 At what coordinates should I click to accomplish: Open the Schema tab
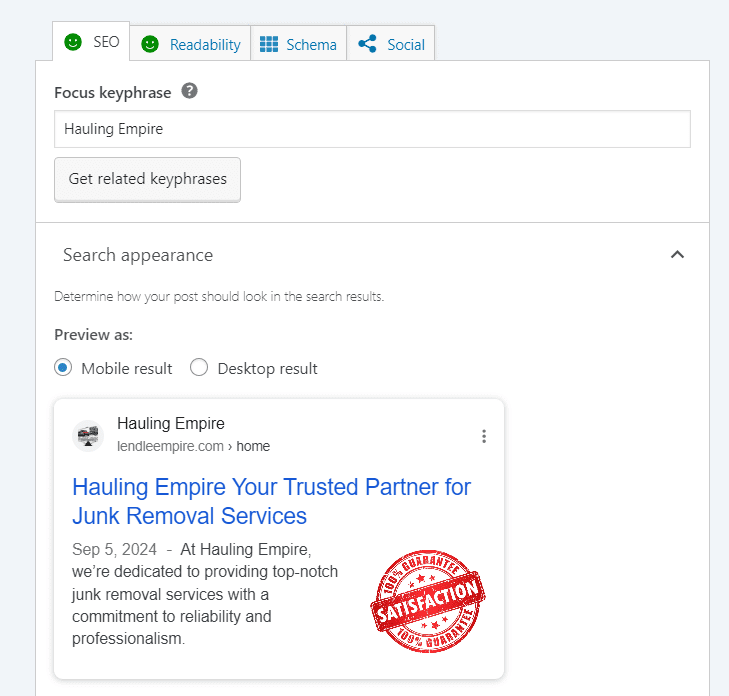(x=298, y=44)
